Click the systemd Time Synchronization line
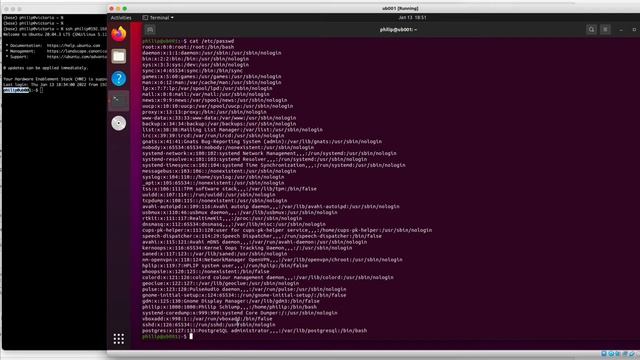Screen dimensions: 640x360 [274, 165]
